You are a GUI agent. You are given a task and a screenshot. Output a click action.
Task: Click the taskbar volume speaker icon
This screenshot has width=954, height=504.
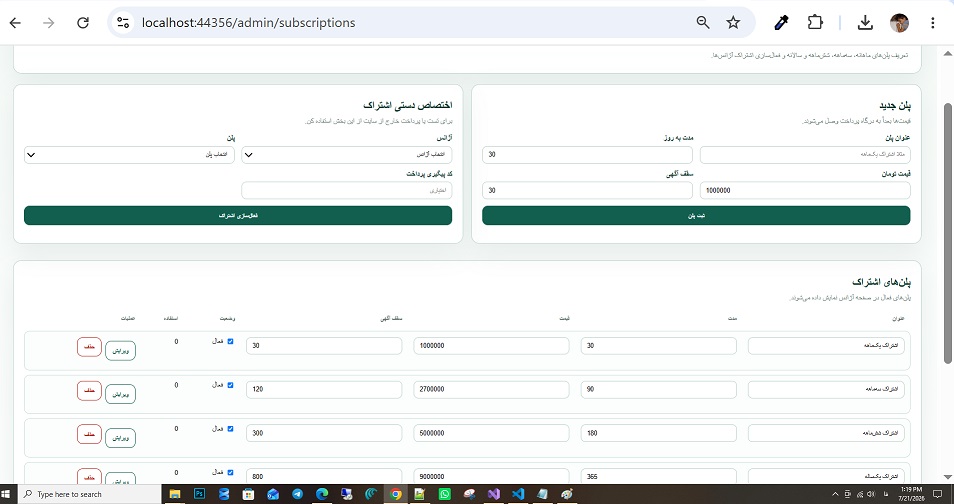point(870,494)
